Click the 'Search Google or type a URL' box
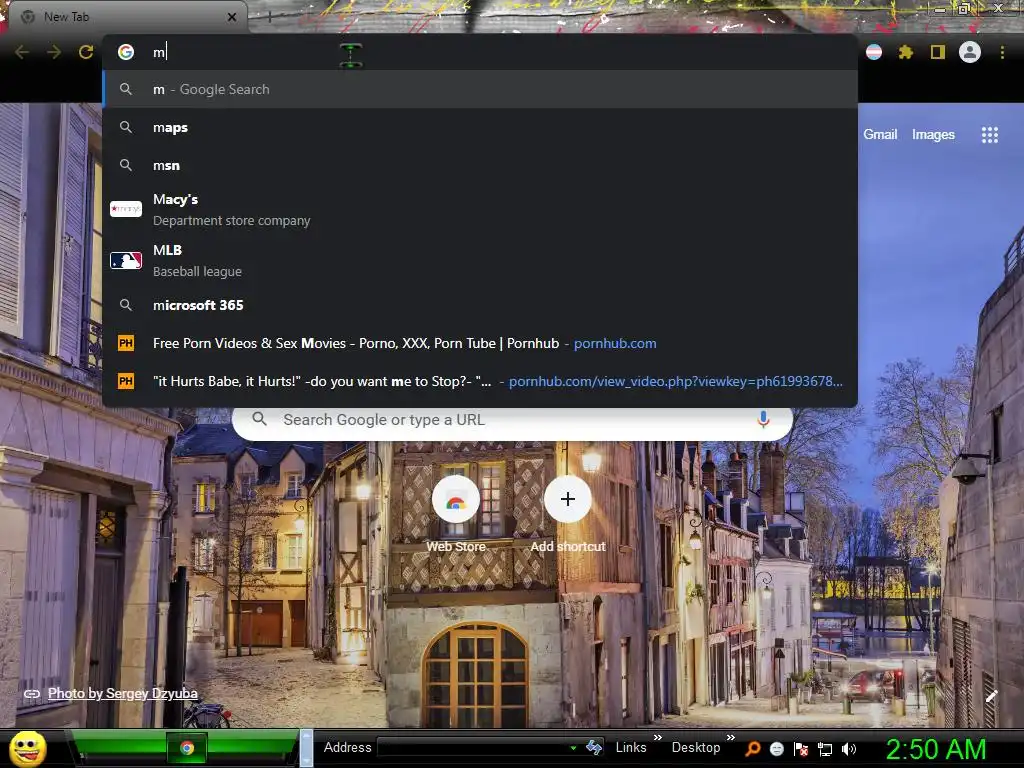 pyautogui.click(x=513, y=421)
